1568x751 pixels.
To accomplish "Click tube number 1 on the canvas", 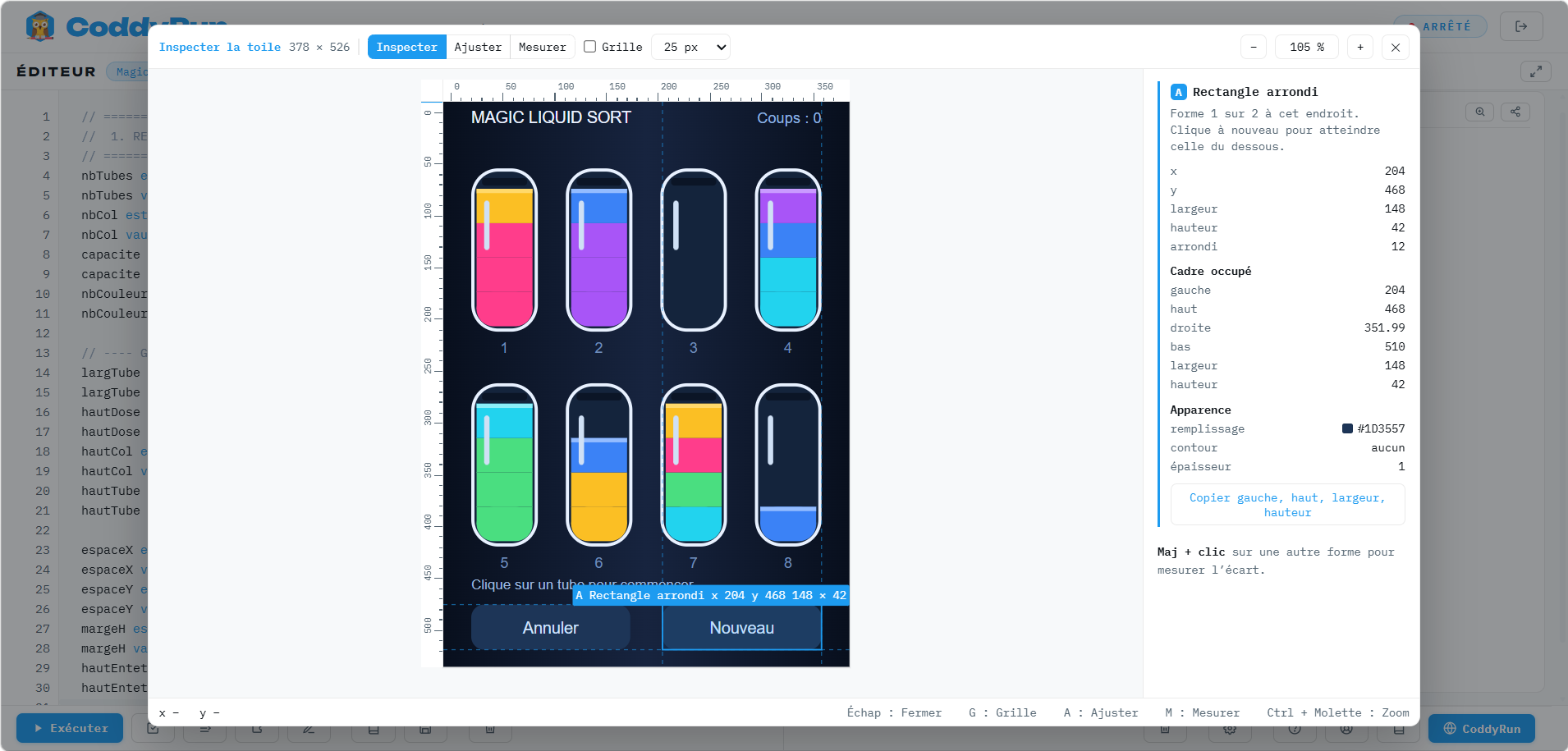I will tap(504, 250).
